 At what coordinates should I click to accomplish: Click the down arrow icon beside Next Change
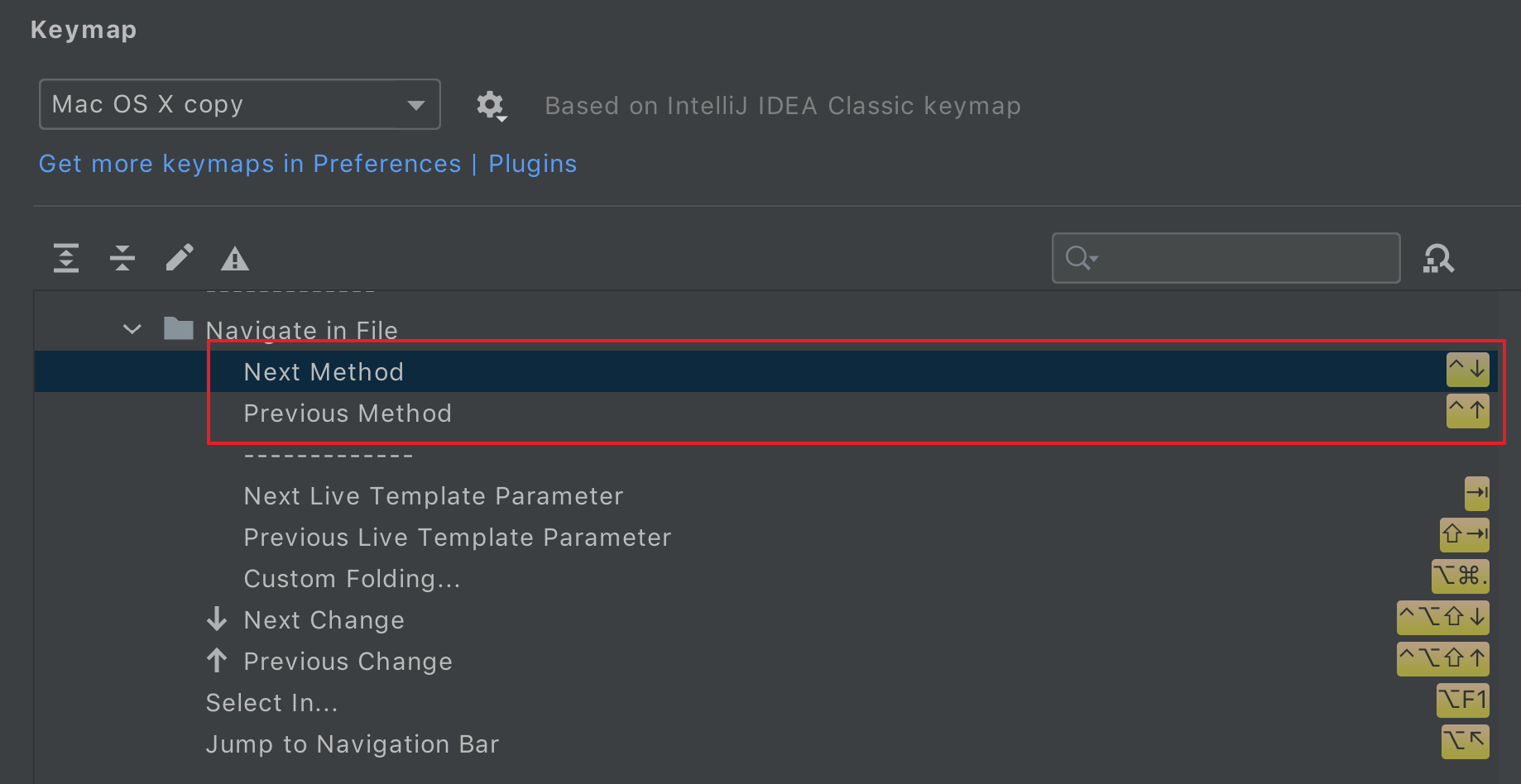(217, 619)
